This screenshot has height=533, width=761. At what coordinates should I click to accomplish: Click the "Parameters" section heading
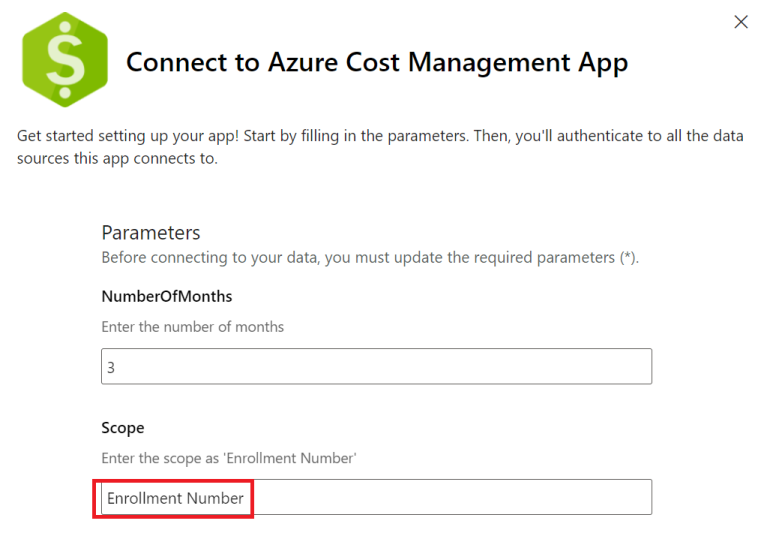coord(151,232)
